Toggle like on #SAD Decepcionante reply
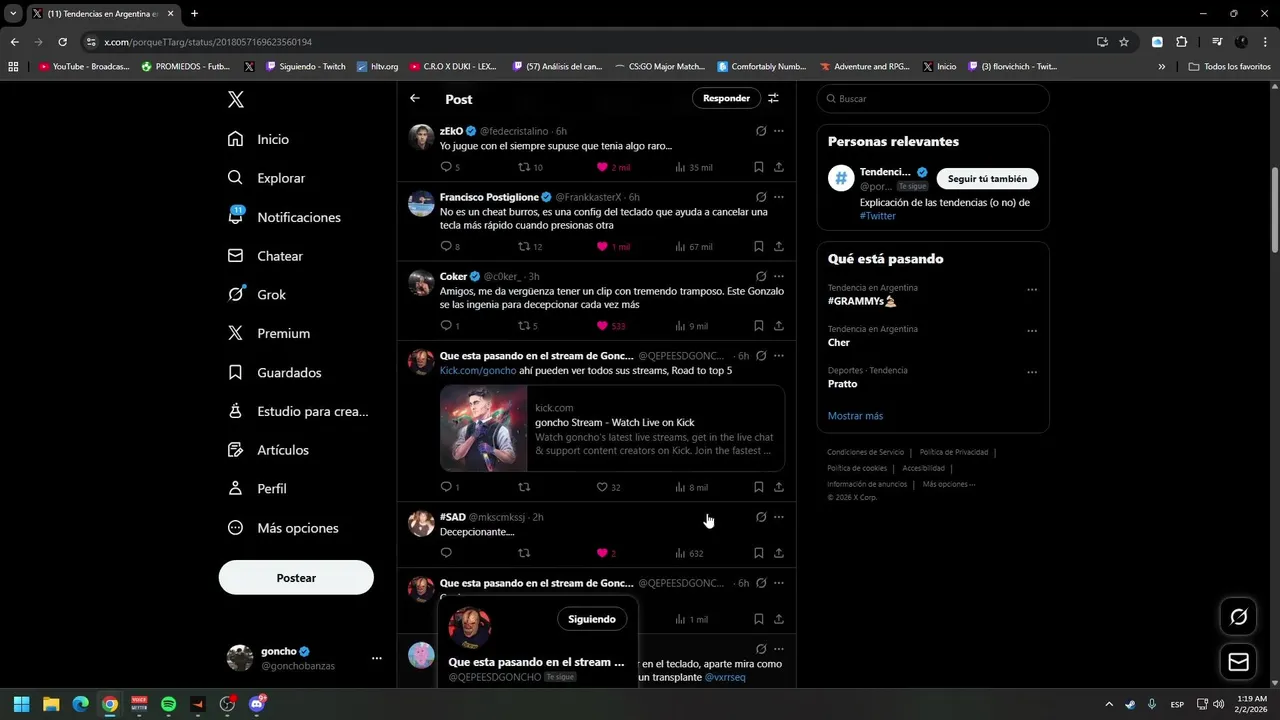 coord(602,553)
